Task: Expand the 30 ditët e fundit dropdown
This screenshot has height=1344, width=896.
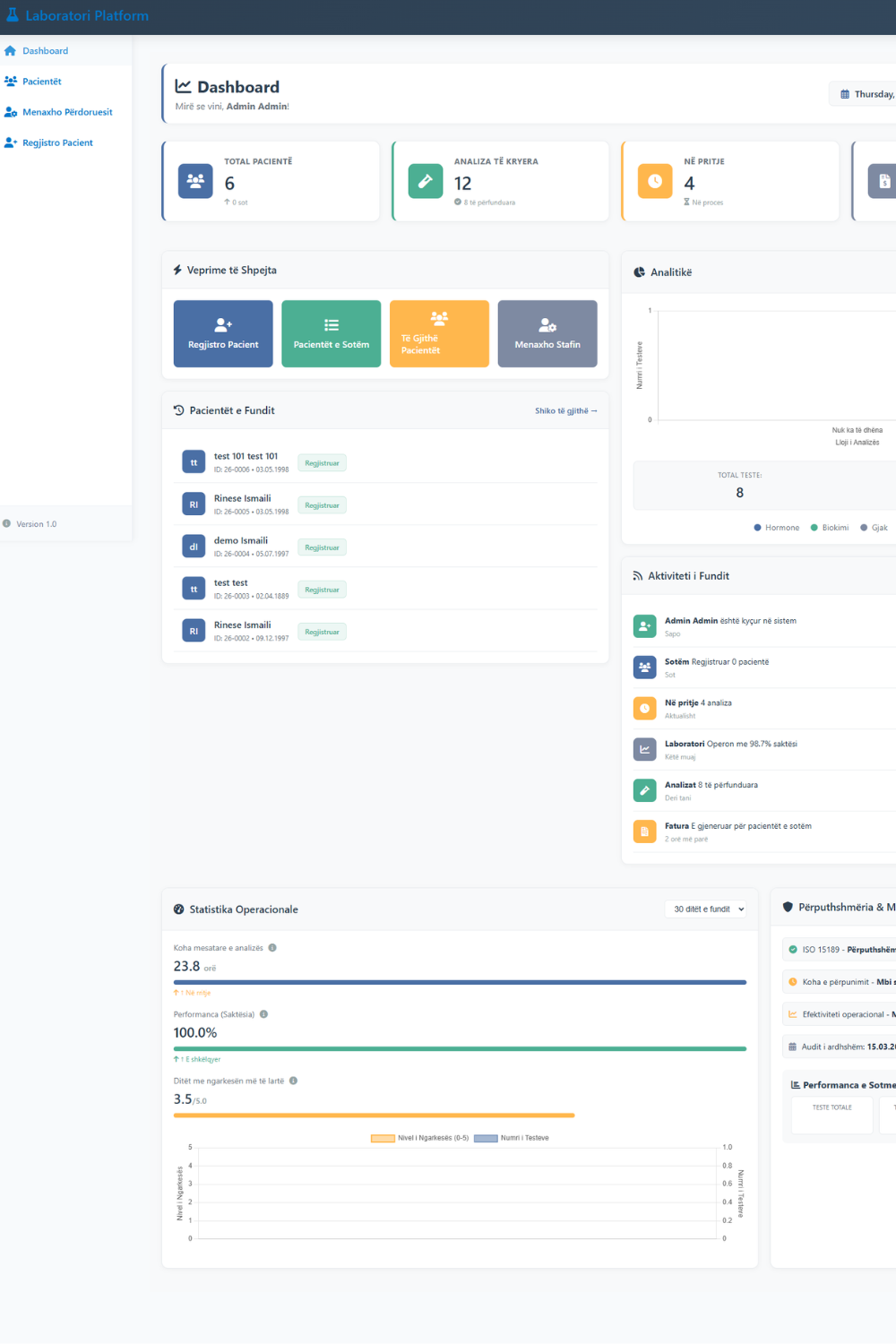Action: pos(709,909)
